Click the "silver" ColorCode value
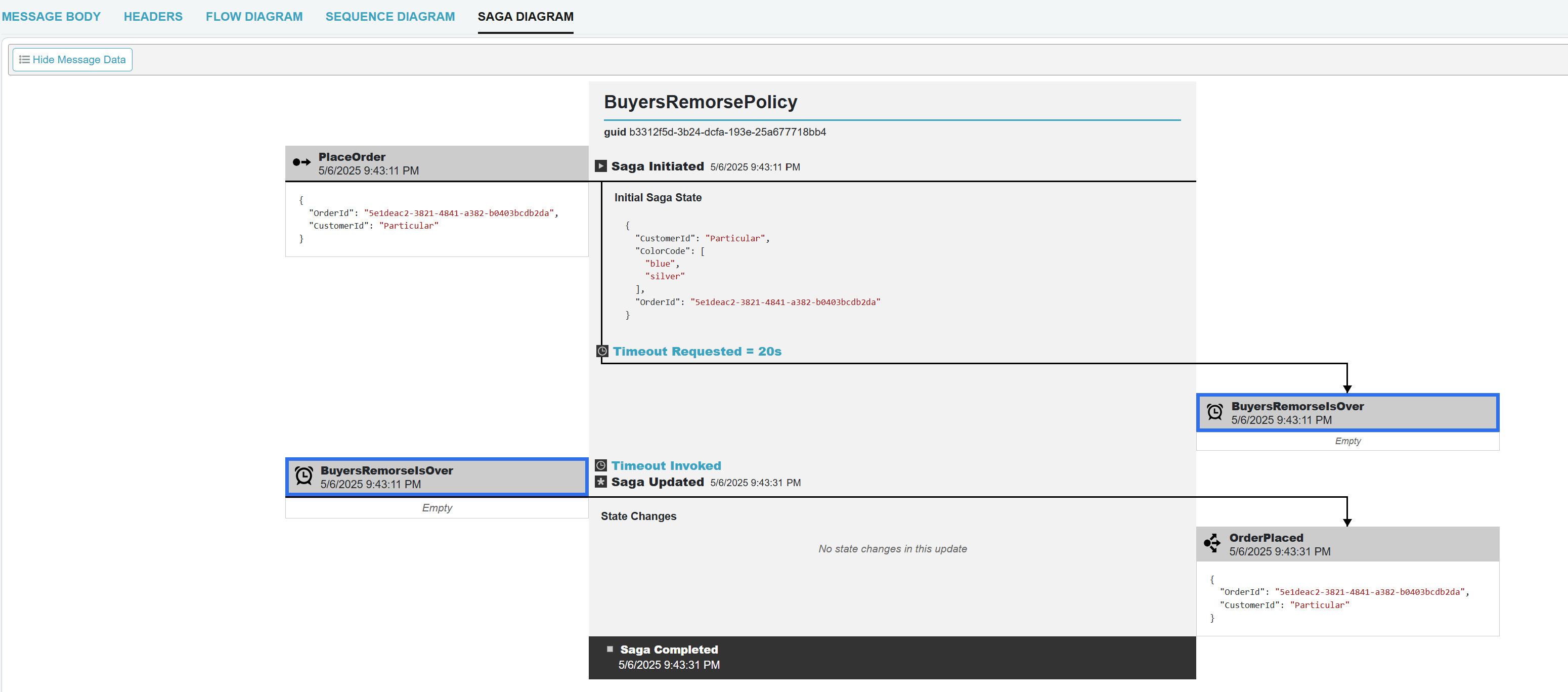This screenshot has height=692, width=1568. tap(665, 276)
